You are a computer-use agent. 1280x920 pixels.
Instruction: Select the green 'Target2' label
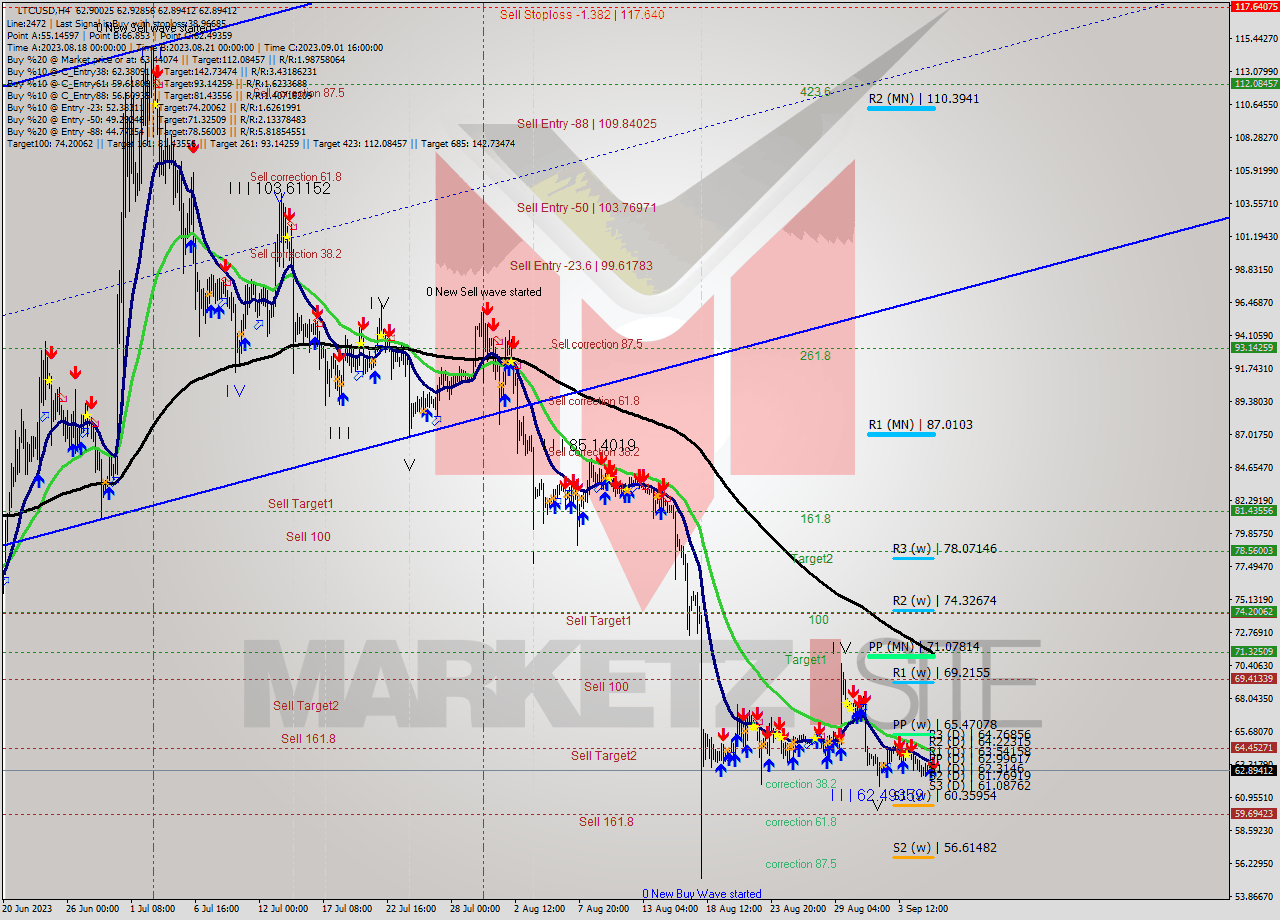(x=811, y=559)
